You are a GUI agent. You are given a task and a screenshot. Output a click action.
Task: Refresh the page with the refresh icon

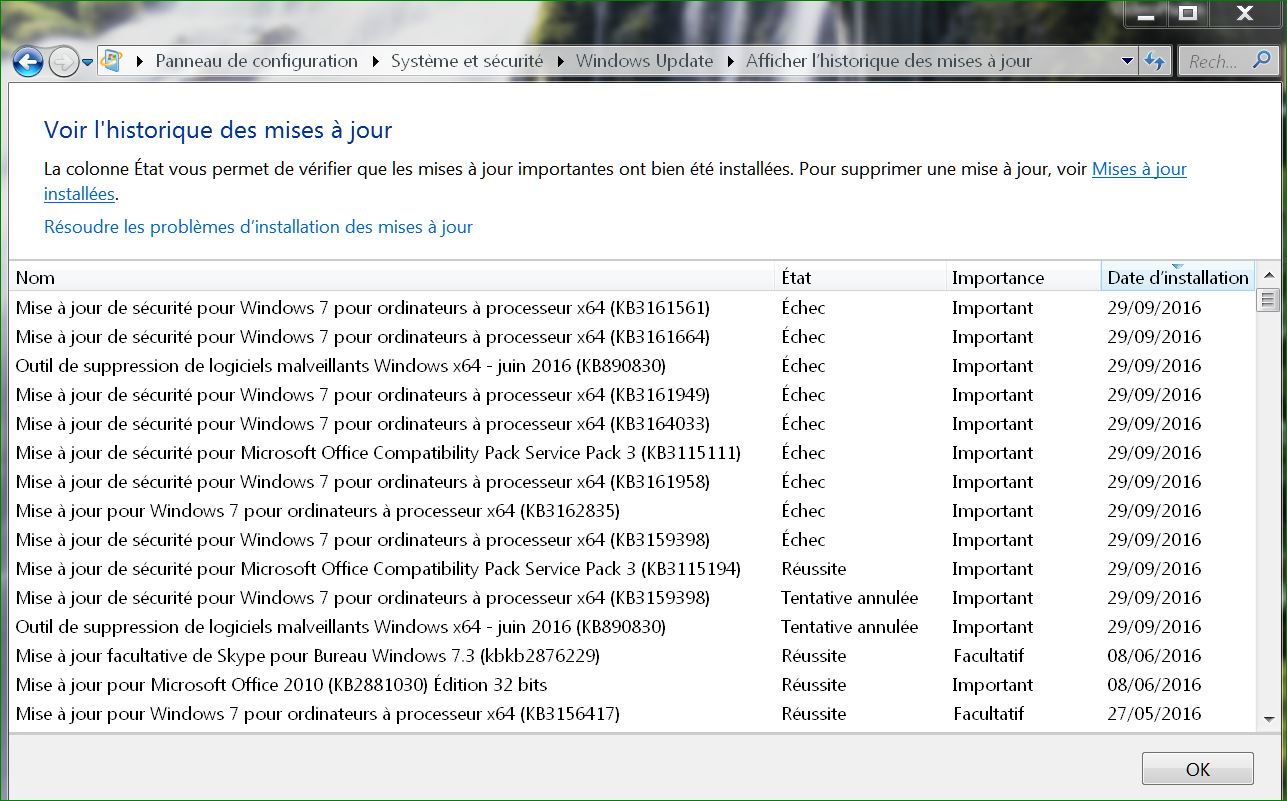(1155, 62)
